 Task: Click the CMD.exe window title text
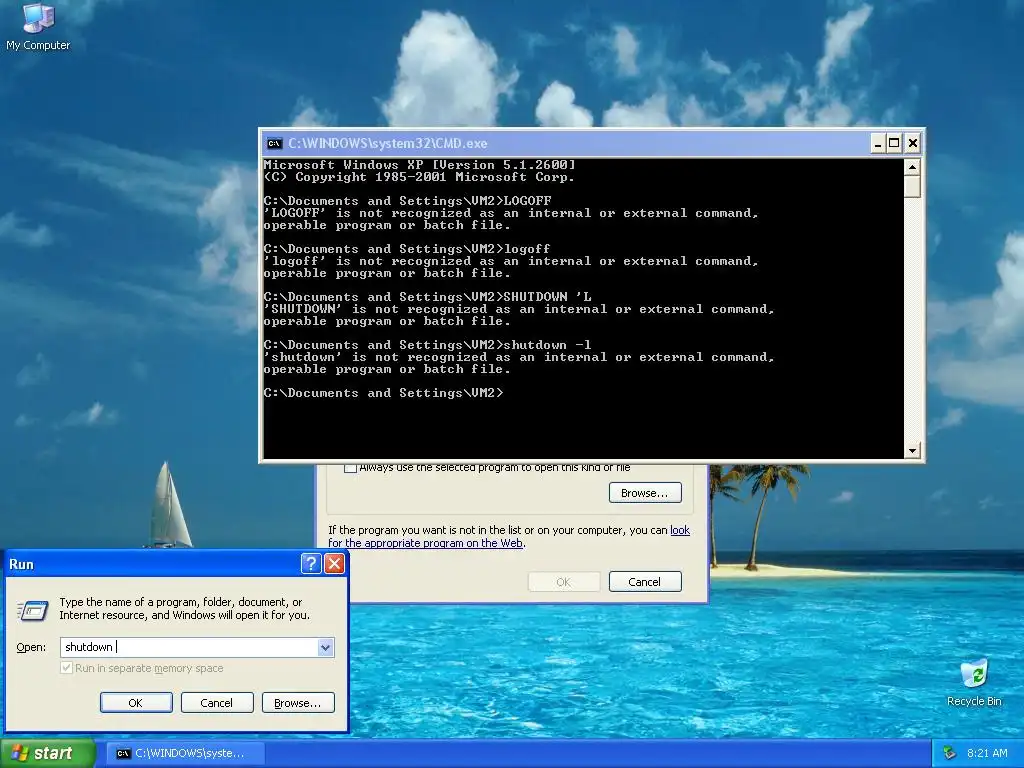387,144
